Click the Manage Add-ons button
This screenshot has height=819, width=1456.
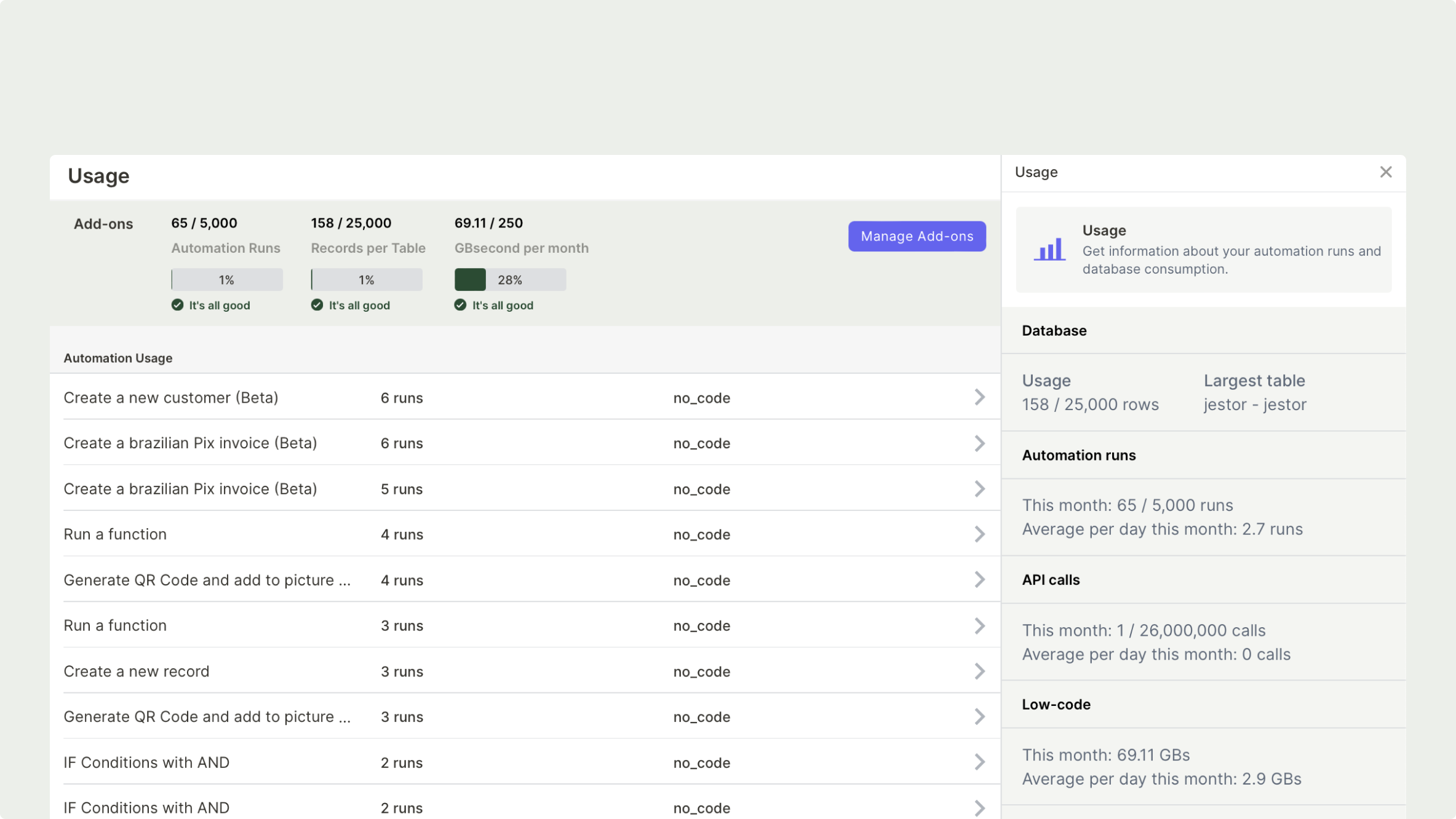917,236
